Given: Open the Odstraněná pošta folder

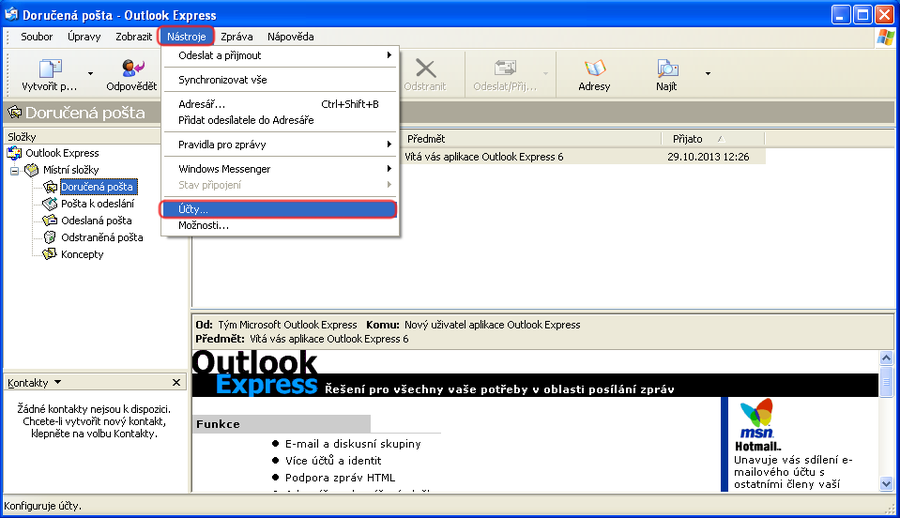Looking at the screenshot, I should (101, 237).
